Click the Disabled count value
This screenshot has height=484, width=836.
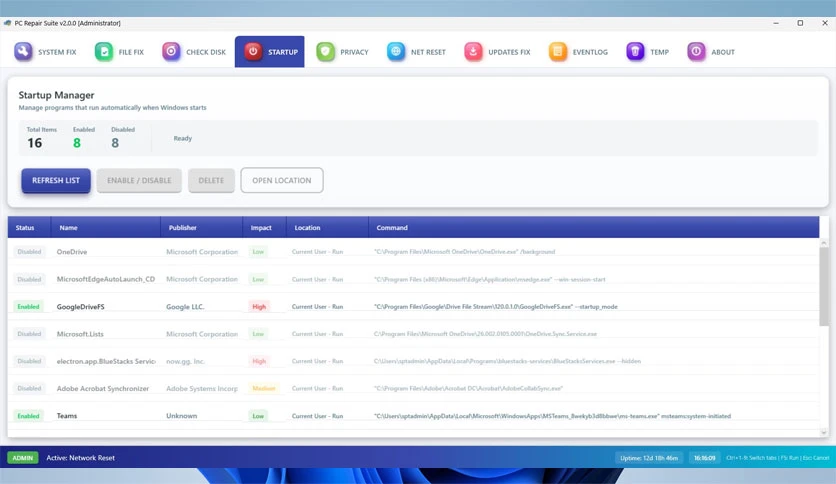point(115,143)
